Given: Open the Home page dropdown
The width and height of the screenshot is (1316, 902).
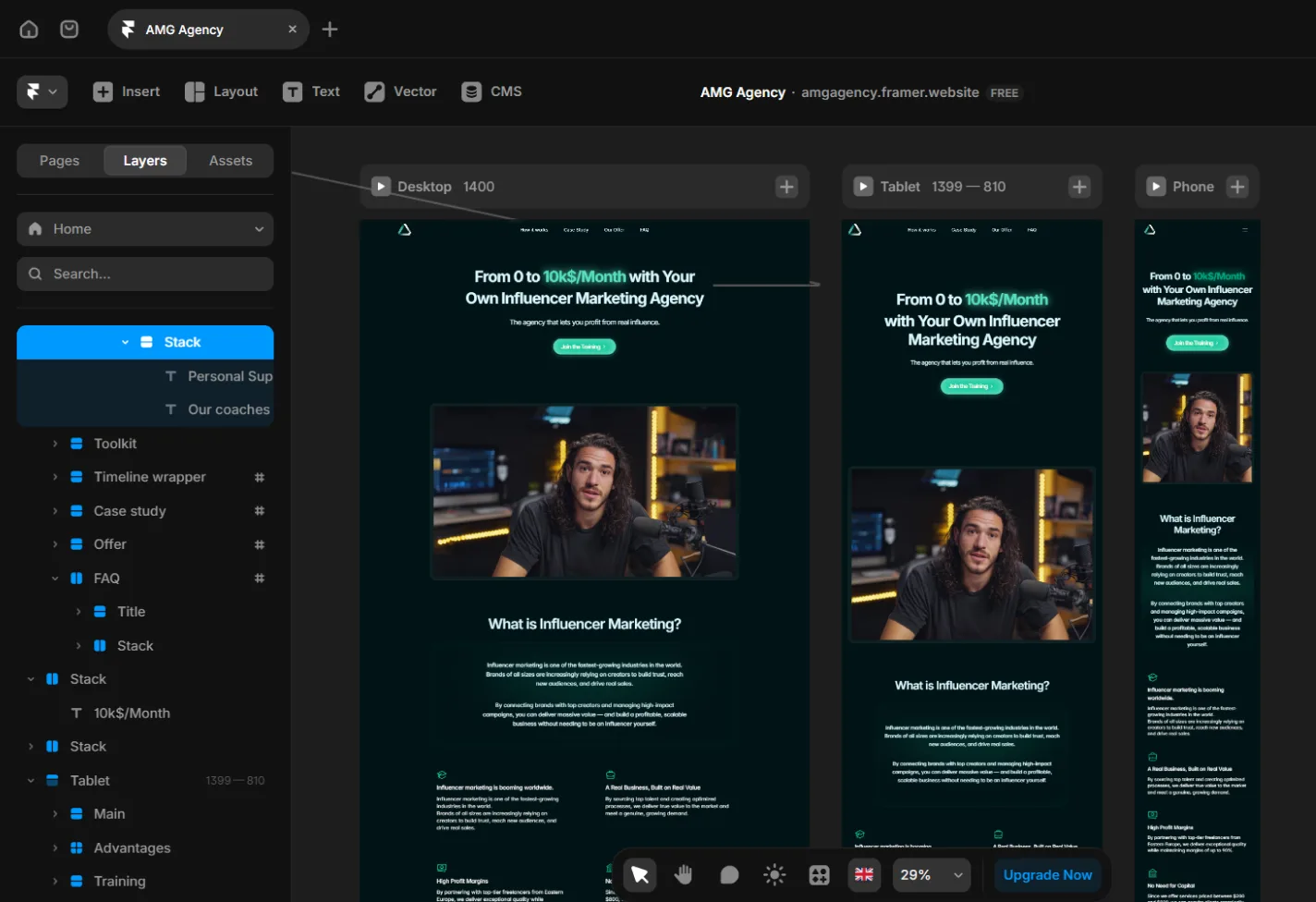Looking at the screenshot, I should pos(145,229).
